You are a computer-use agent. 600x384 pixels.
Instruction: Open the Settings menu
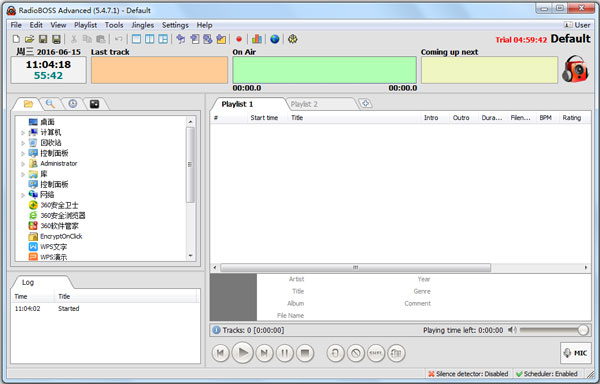click(175, 25)
